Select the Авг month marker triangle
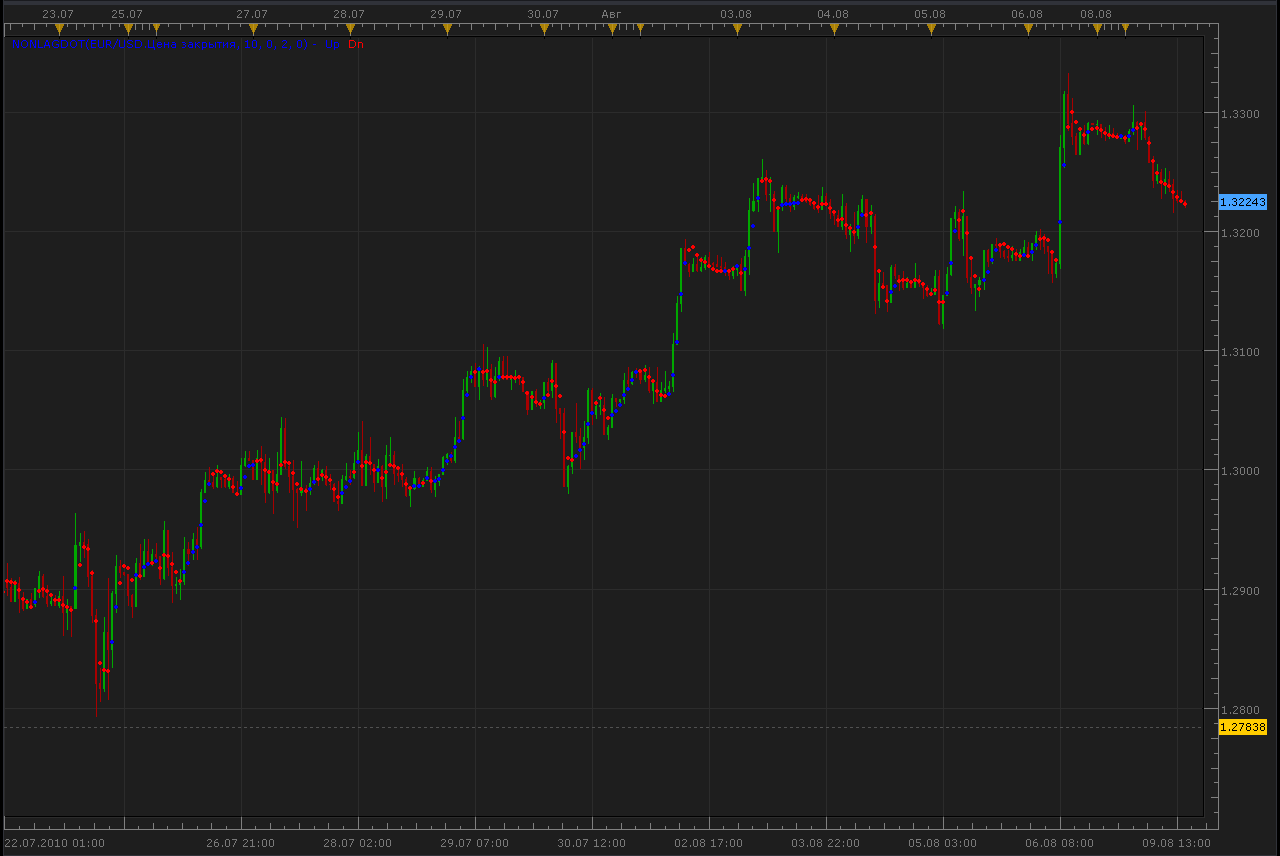The height and width of the screenshot is (856, 1280). (x=612, y=29)
